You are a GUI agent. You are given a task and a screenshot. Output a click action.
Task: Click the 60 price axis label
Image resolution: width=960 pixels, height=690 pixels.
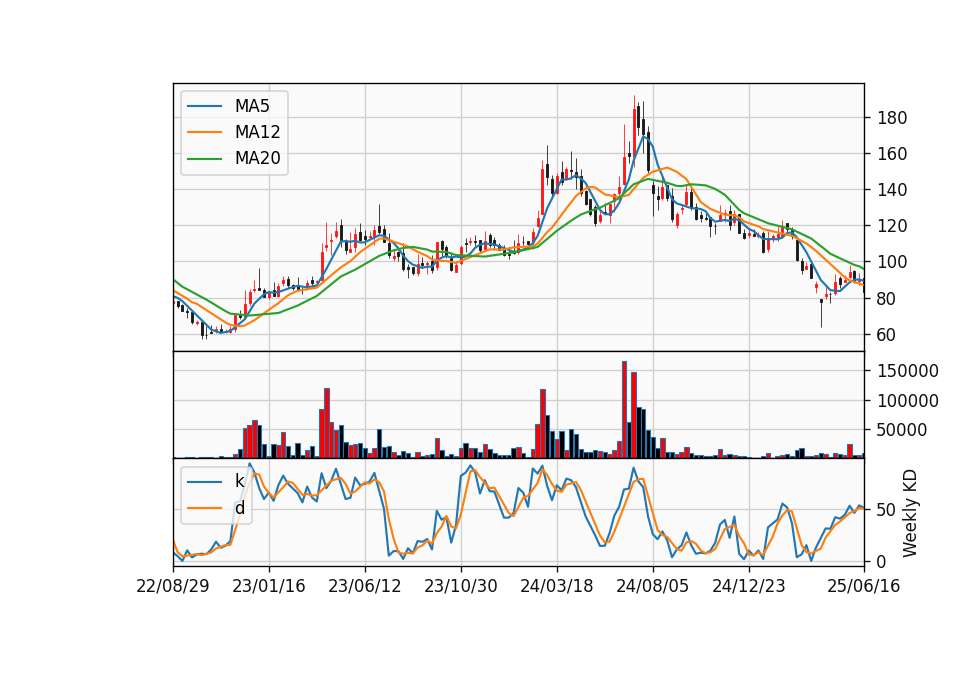tap(887, 335)
